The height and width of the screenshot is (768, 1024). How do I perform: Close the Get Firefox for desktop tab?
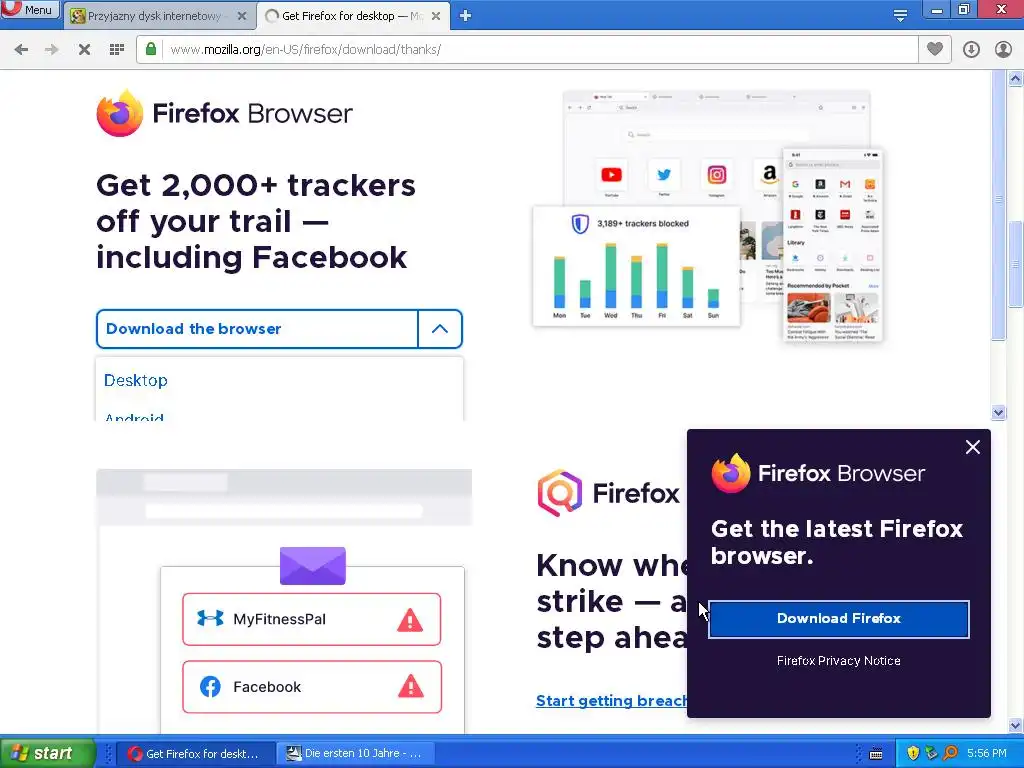tap(436, 16)
